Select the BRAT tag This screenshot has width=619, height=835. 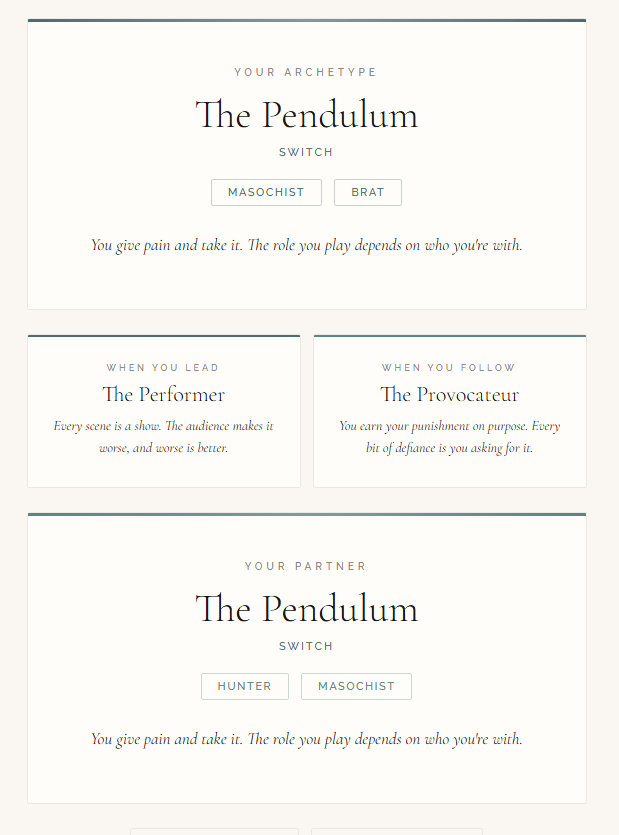[x=368, y=193]
